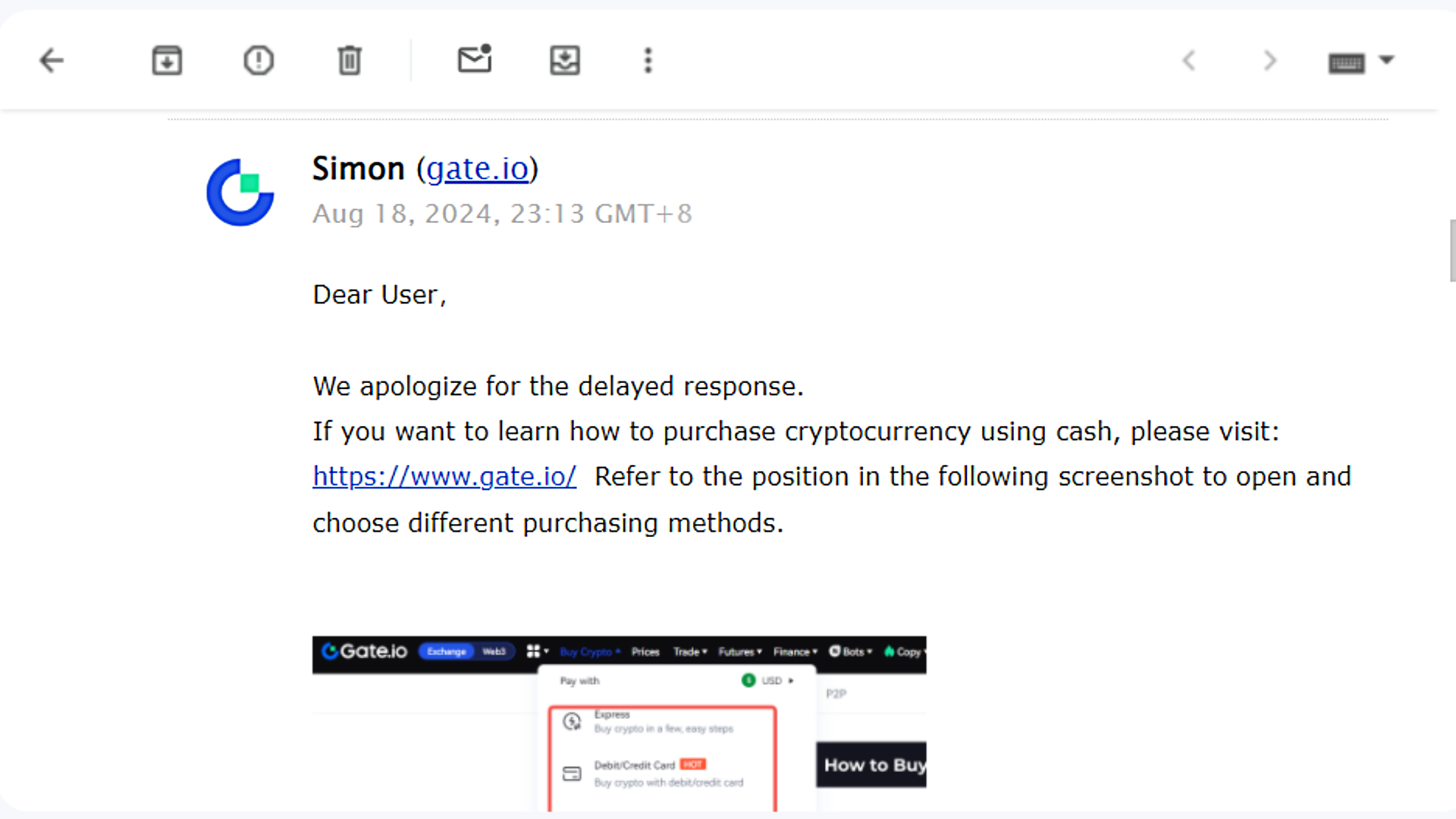Switch to Web3 mode in the screenshot navbar

[x=493, y=651]
